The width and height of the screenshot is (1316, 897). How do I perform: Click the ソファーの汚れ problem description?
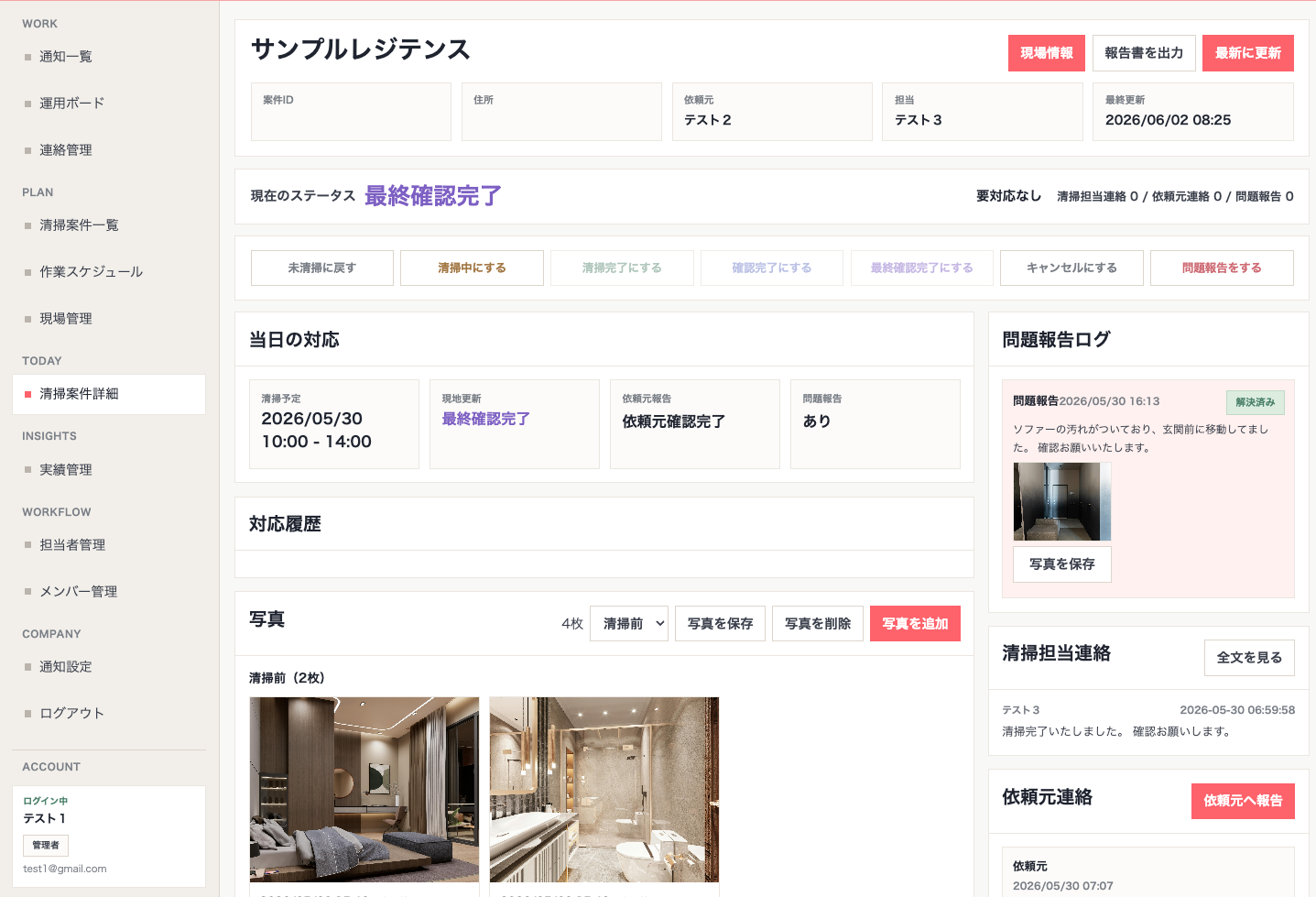click(1141, 439)
